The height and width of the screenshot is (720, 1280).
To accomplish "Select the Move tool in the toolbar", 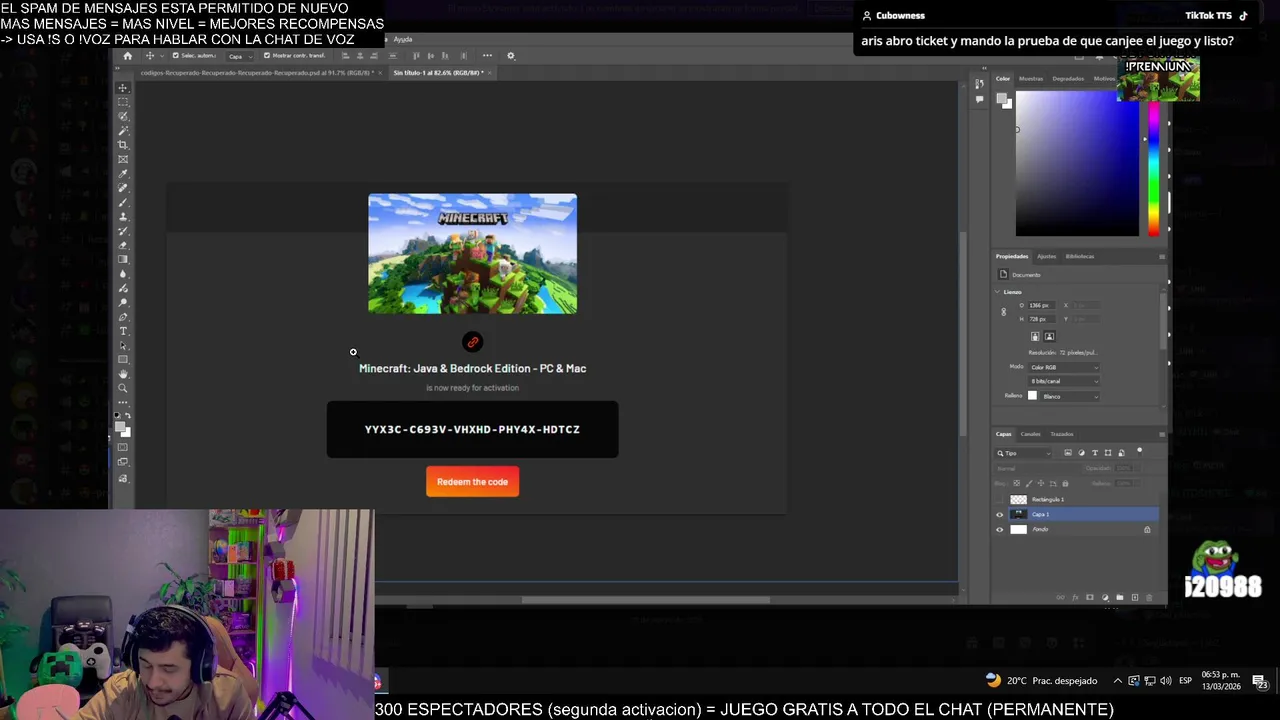I will point(123,88).
